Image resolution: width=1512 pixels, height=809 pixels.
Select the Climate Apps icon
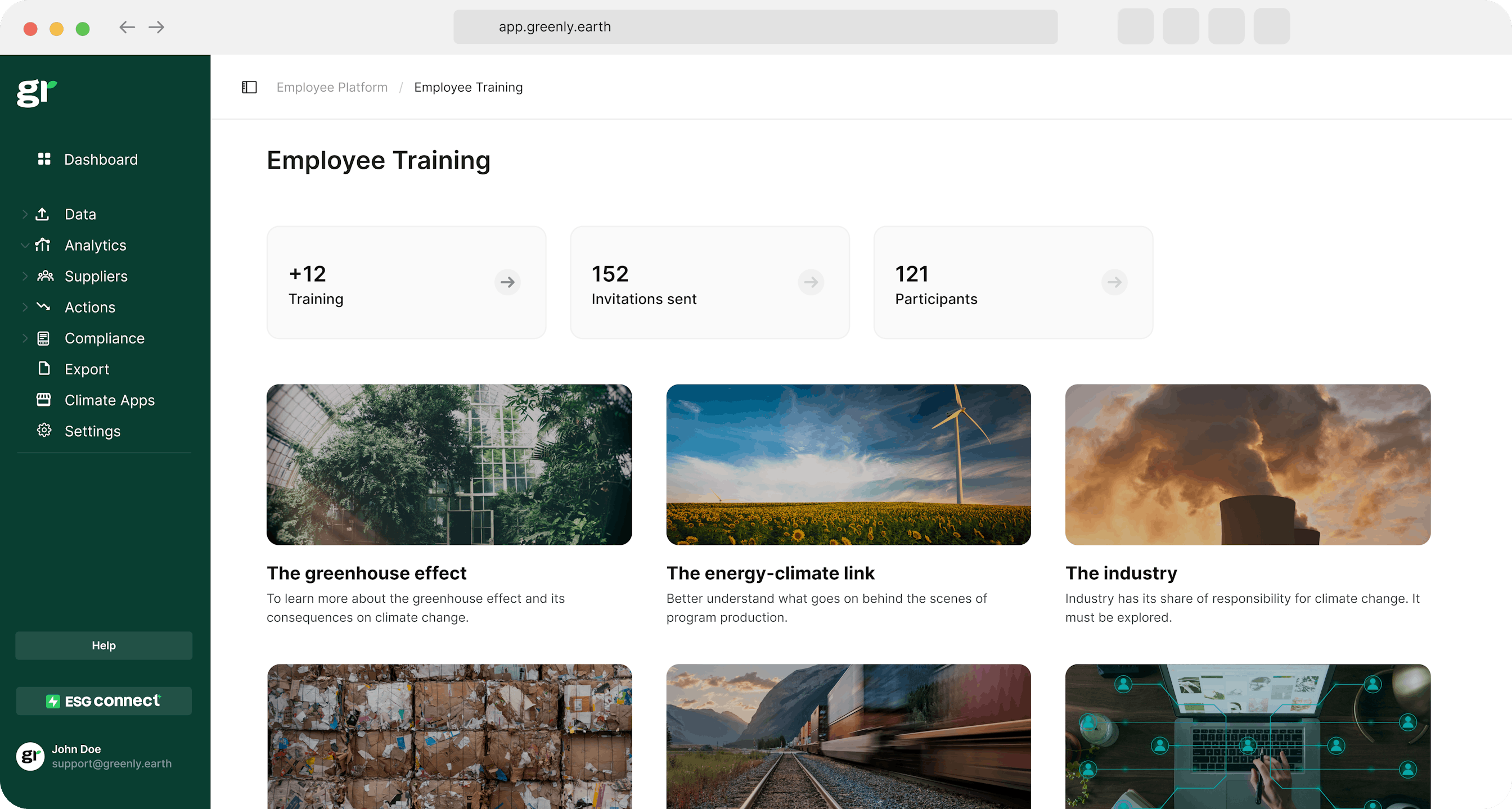[x=44, y=400]
